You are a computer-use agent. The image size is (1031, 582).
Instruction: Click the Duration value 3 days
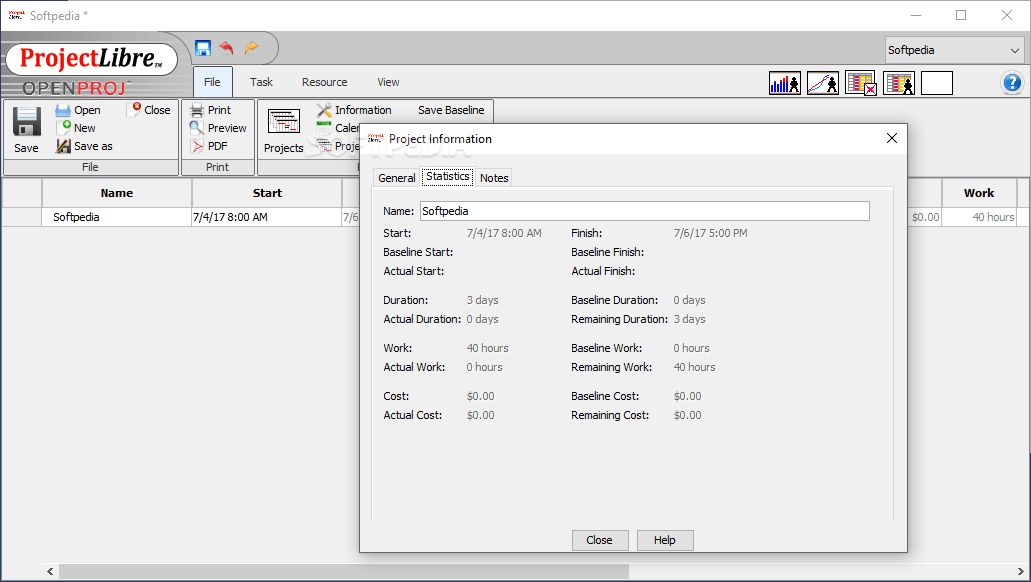pos(483,300)
